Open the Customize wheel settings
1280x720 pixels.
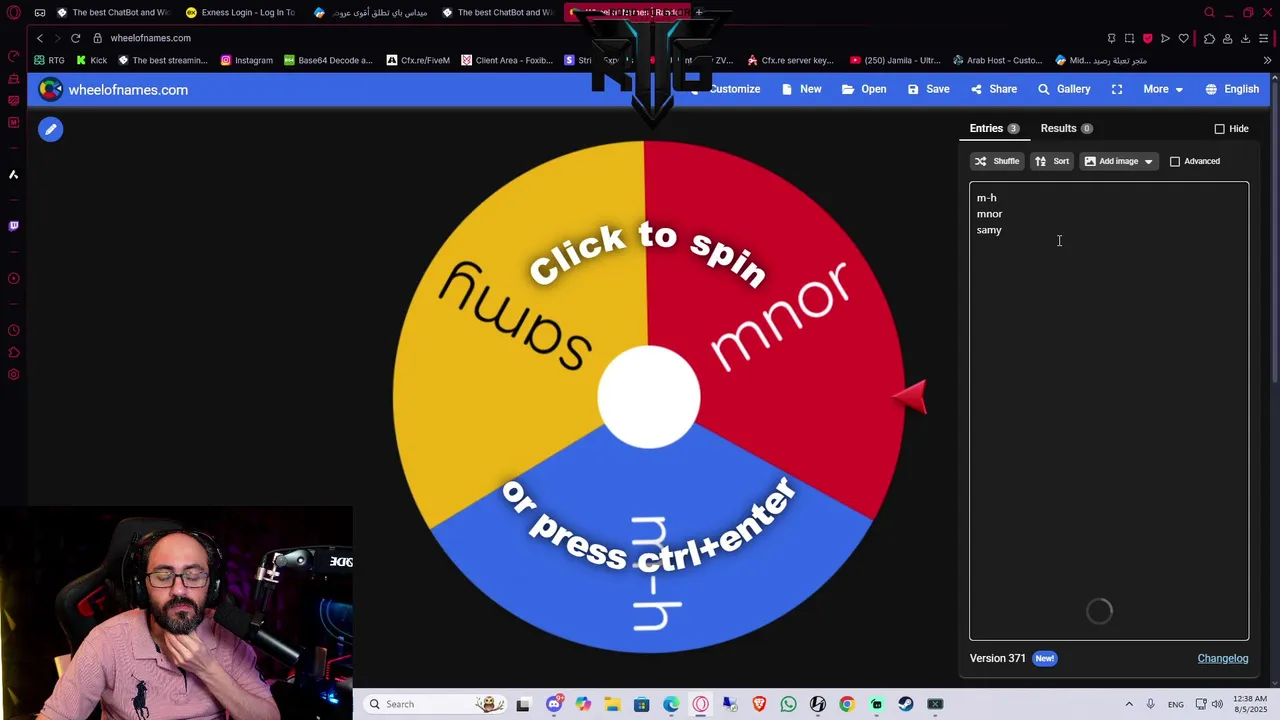(x=725, y=89)
